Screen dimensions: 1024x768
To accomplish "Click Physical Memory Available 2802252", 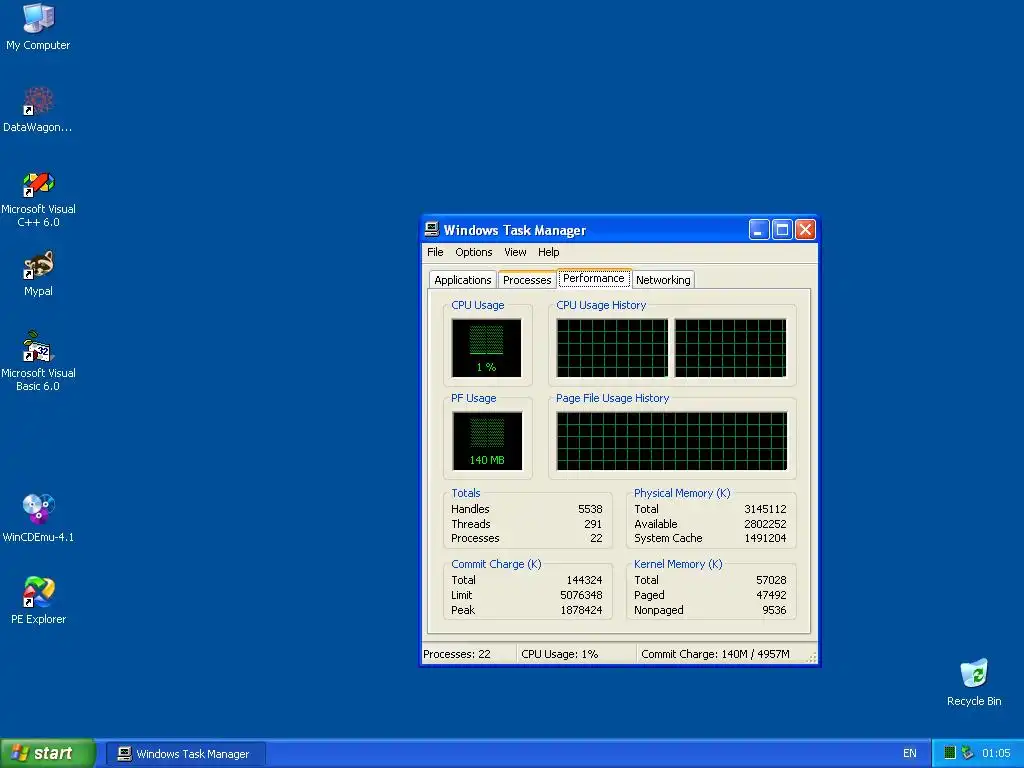I will (x=765, y=524).
